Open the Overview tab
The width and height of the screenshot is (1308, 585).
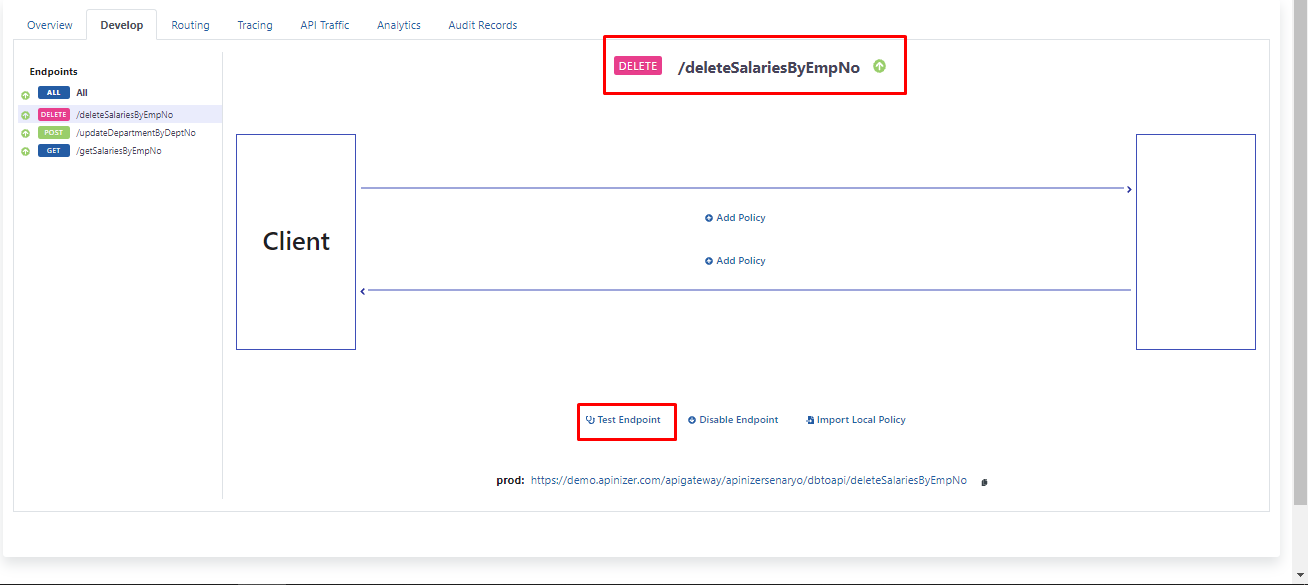click(50, 25)
